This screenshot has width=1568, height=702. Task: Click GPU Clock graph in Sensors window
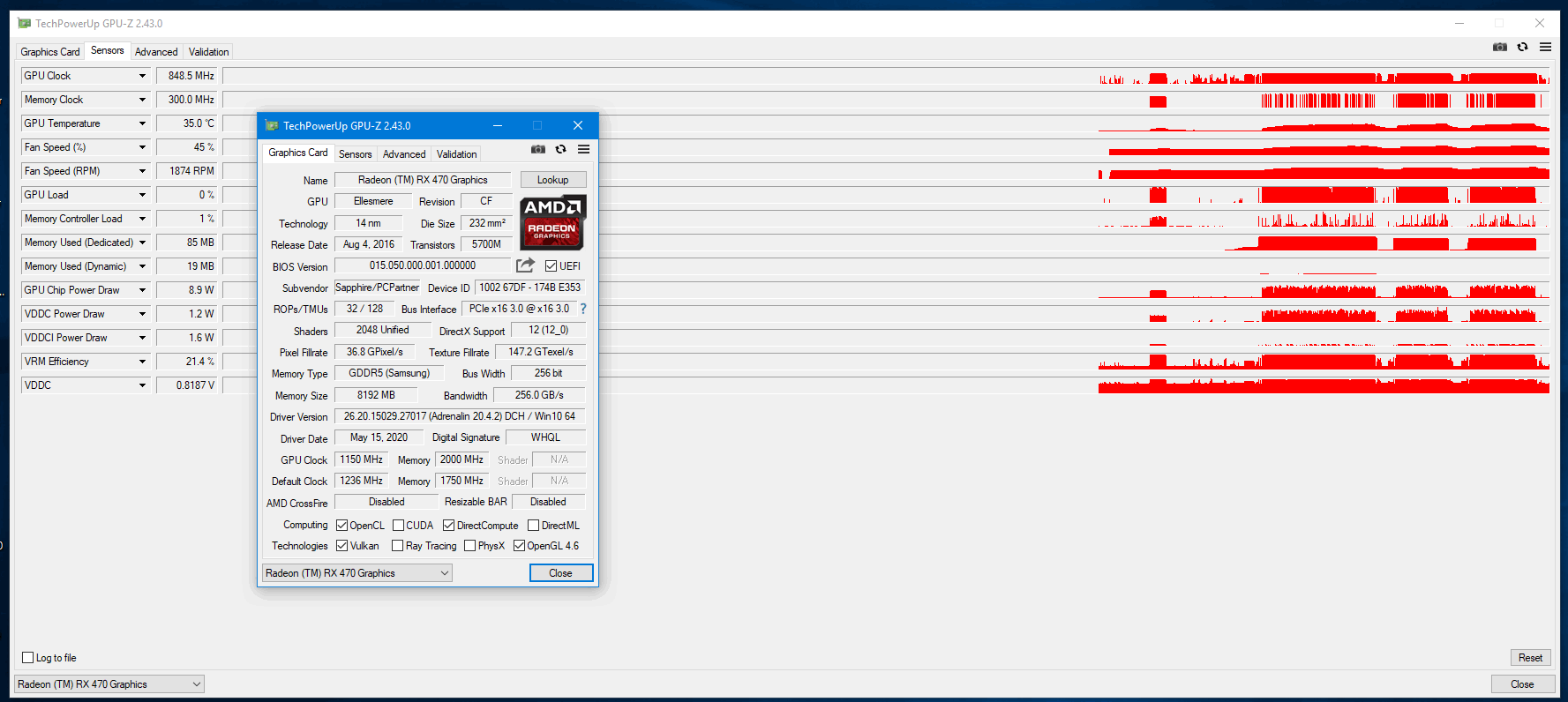[x=886, y=76]
